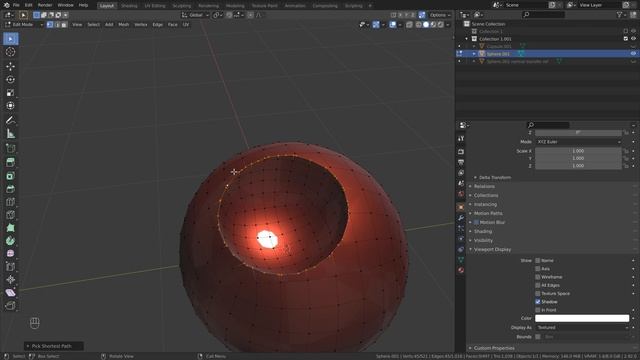The image size is (640, 360).
Task: Enable the Name show checkbox
Action: pos(538,260)
